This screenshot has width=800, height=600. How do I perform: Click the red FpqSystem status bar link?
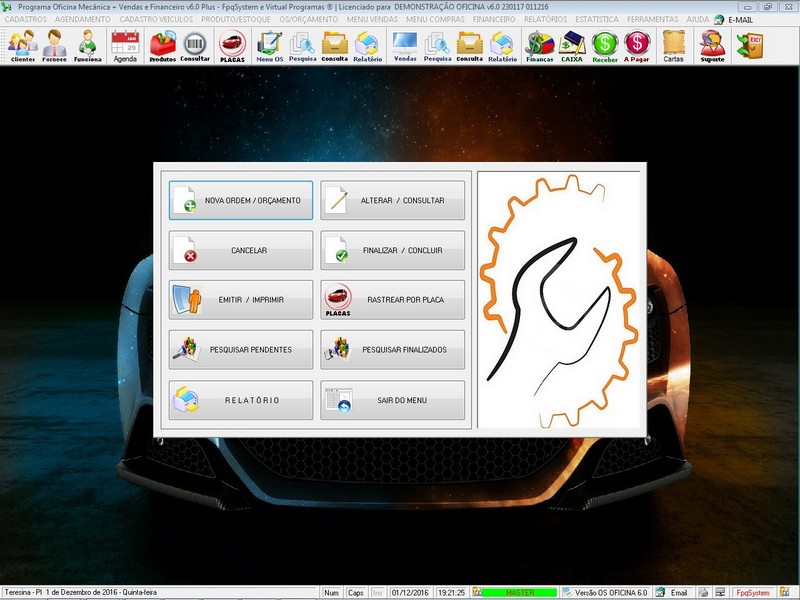click(753, 592)
